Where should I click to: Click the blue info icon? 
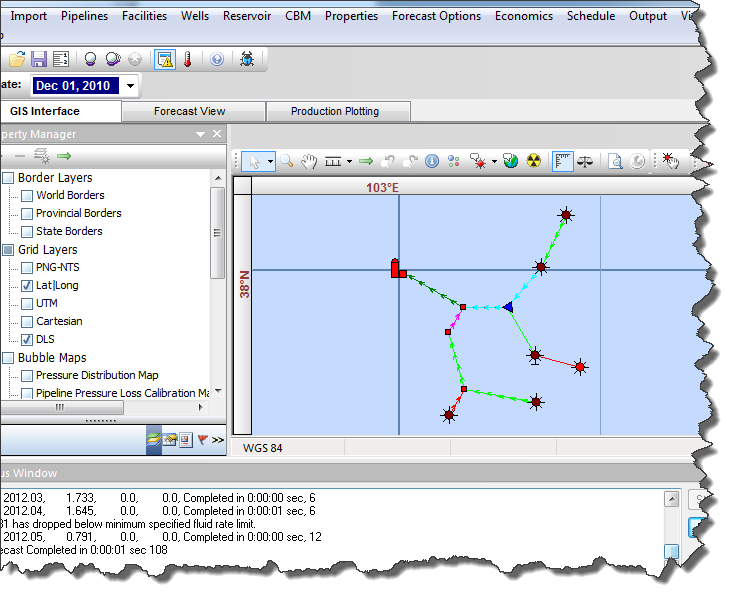click(432, 161)
